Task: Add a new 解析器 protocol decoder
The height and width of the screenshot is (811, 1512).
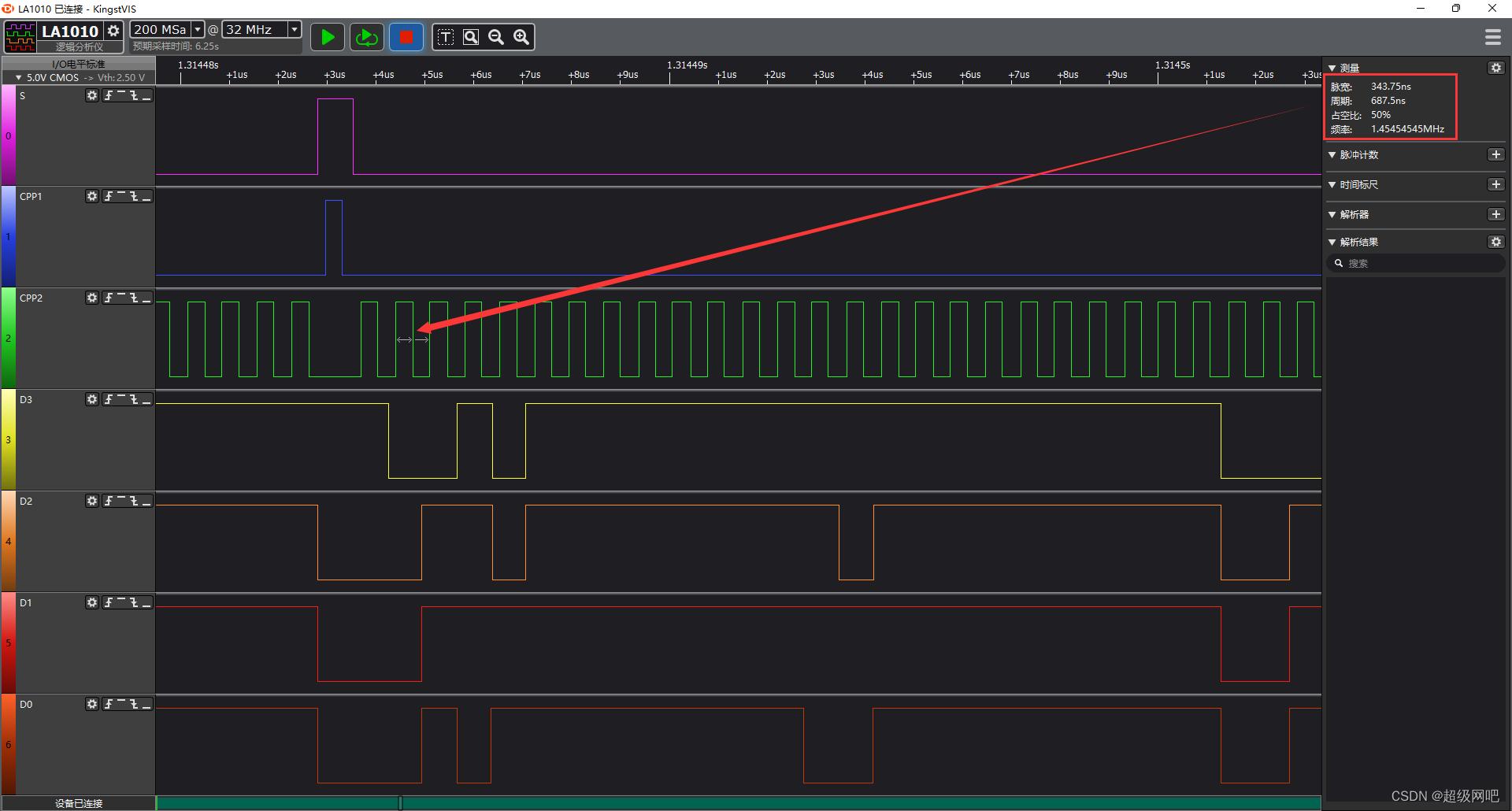Action: (1495, 214)
